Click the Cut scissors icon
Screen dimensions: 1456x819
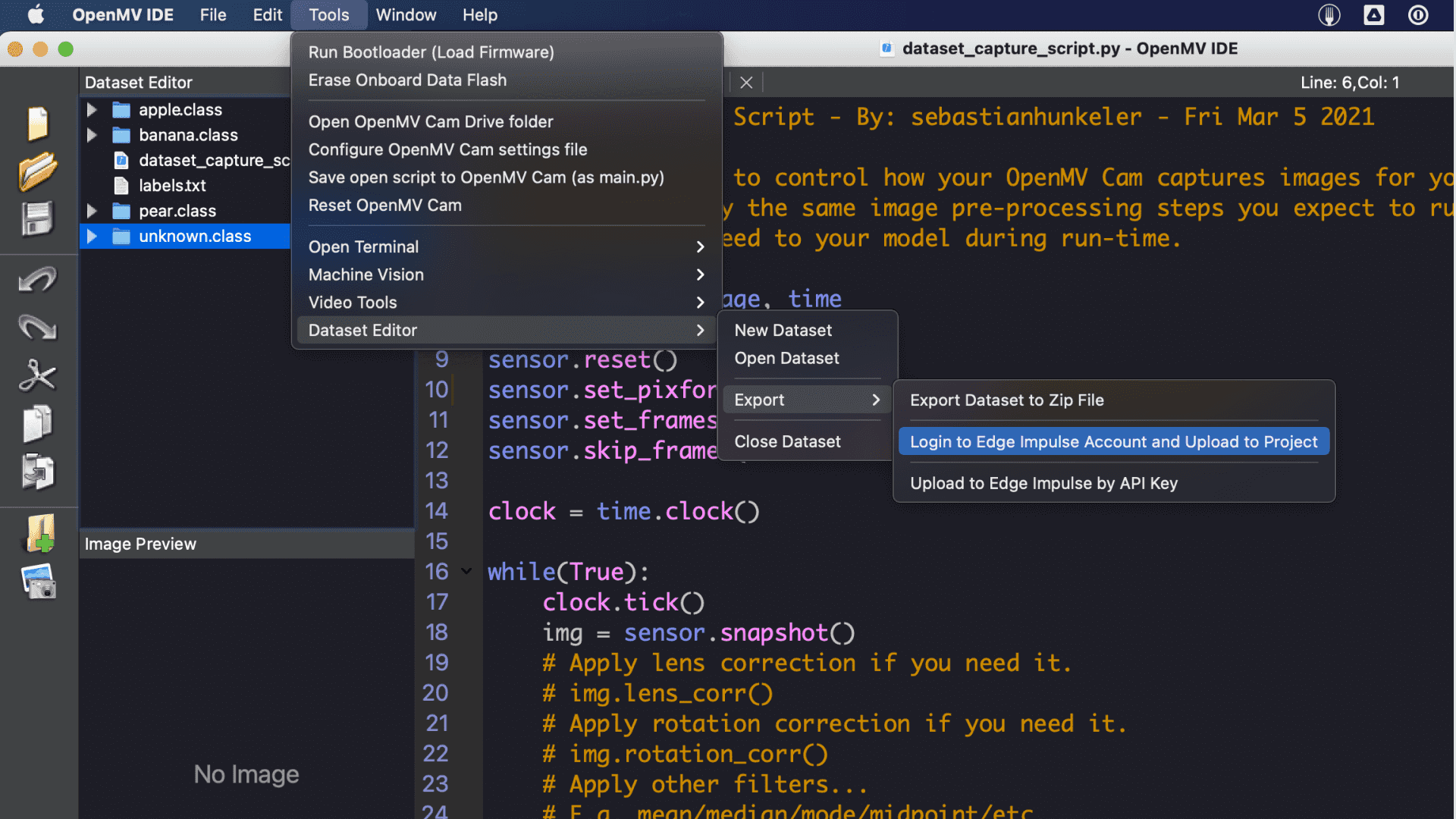tap(37, 375)
